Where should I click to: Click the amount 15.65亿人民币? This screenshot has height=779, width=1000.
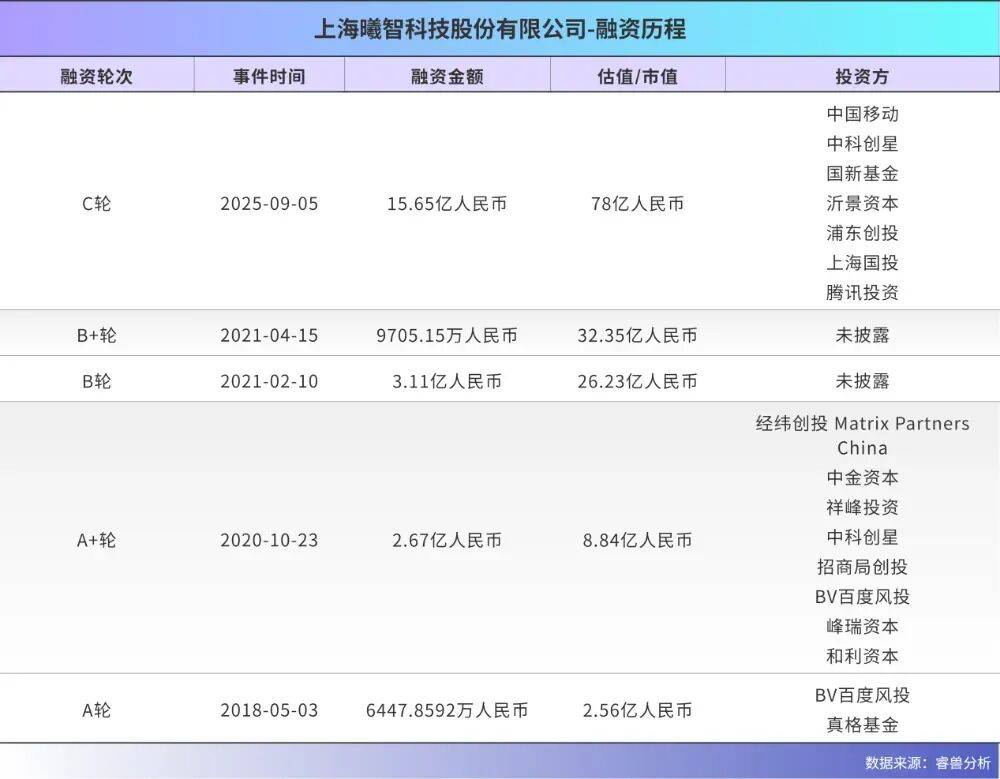[x=447, y=204]
